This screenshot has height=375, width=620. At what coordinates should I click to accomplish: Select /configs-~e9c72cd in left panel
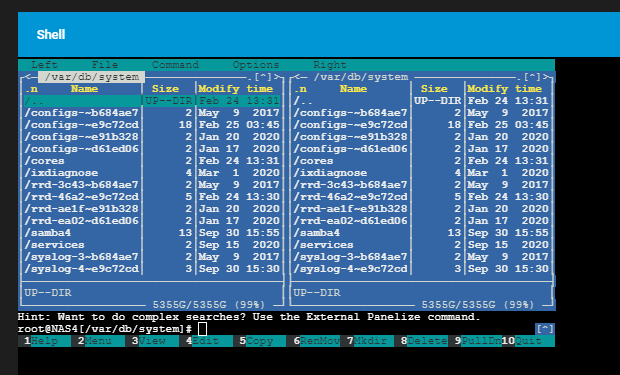(x=152, y=125)
